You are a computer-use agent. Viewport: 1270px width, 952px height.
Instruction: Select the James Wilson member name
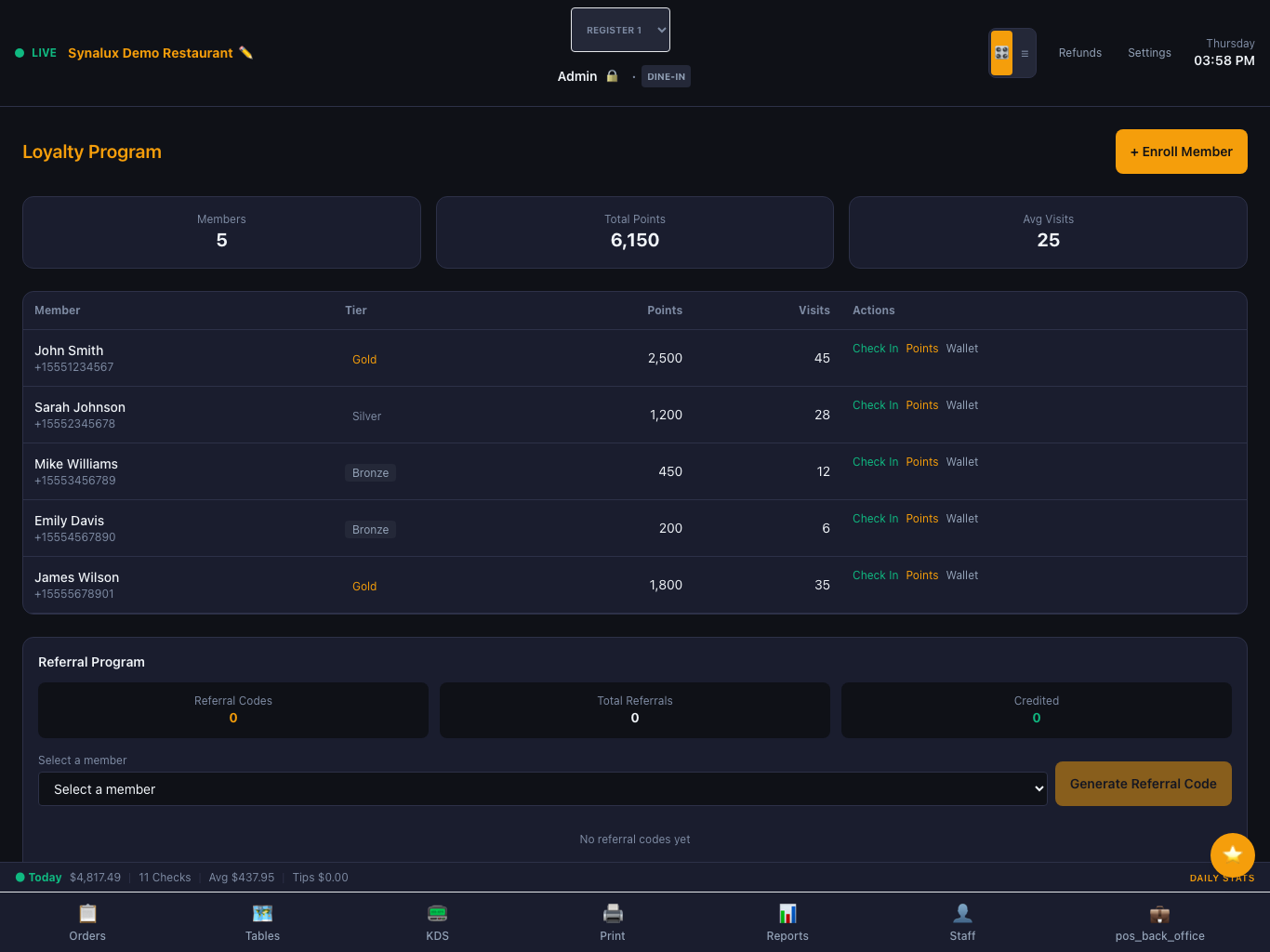77,577
